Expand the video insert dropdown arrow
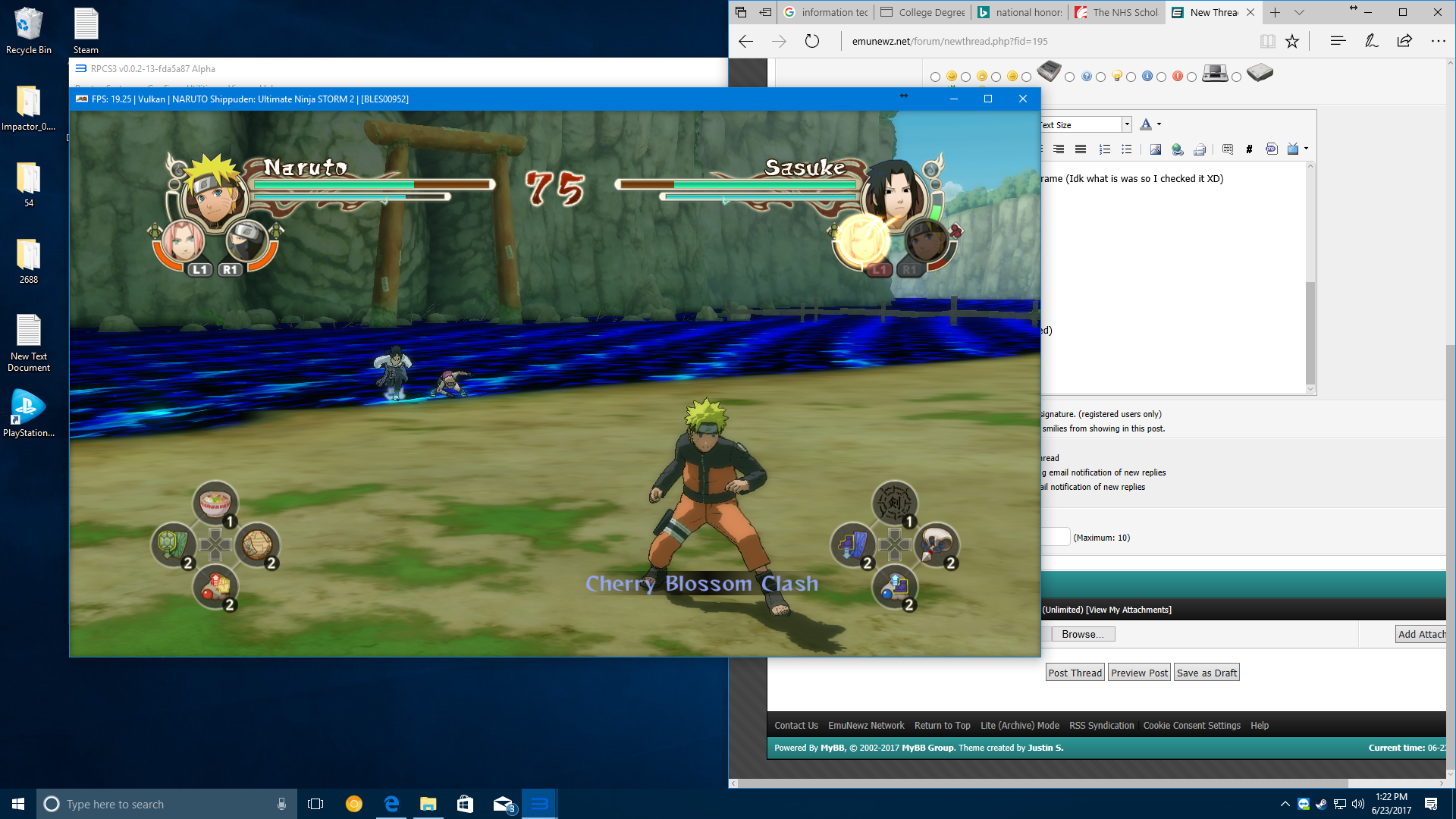 pos(1306,149)
